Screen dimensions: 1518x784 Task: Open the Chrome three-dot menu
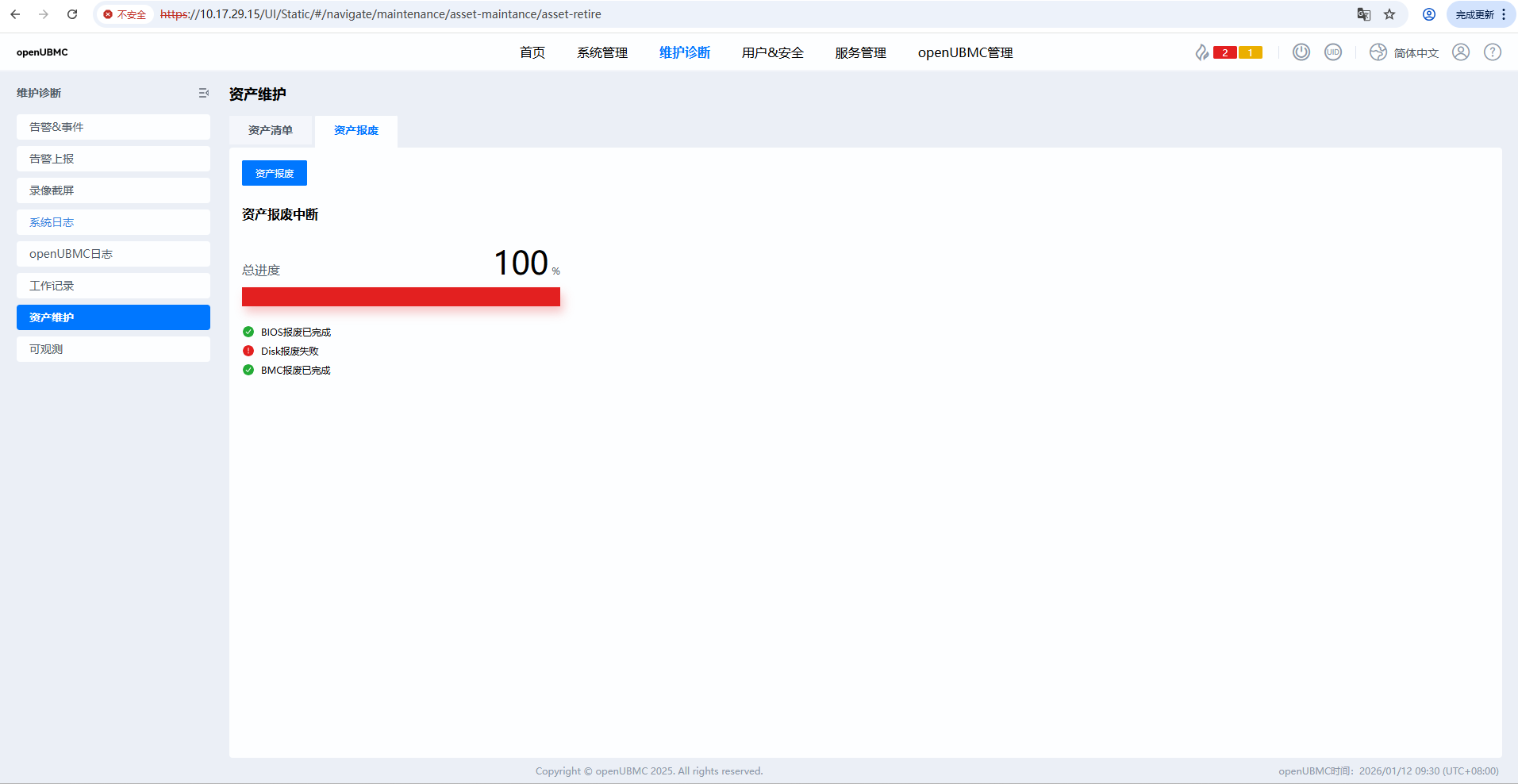pos(1505,14)
